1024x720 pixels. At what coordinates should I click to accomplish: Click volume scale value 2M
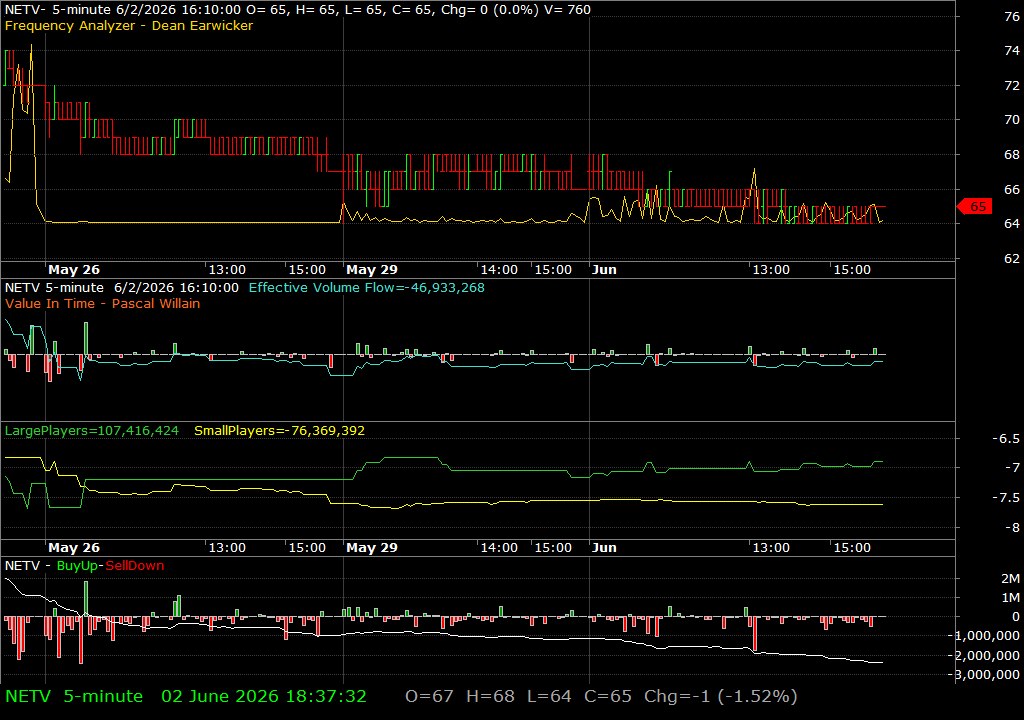click(1010, 578)
